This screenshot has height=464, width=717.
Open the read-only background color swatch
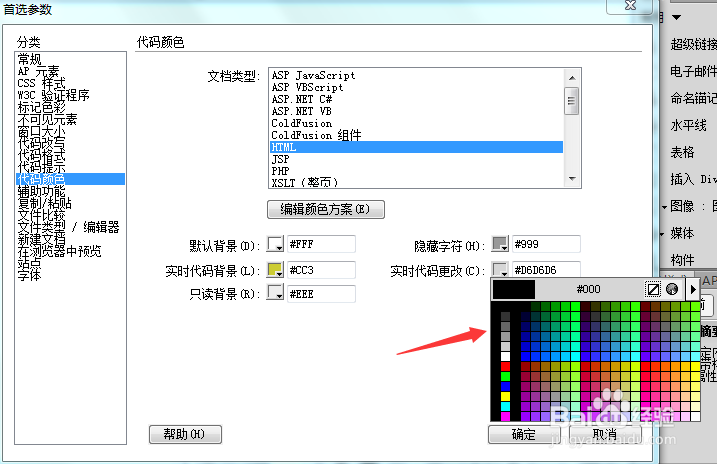(275, 292)
